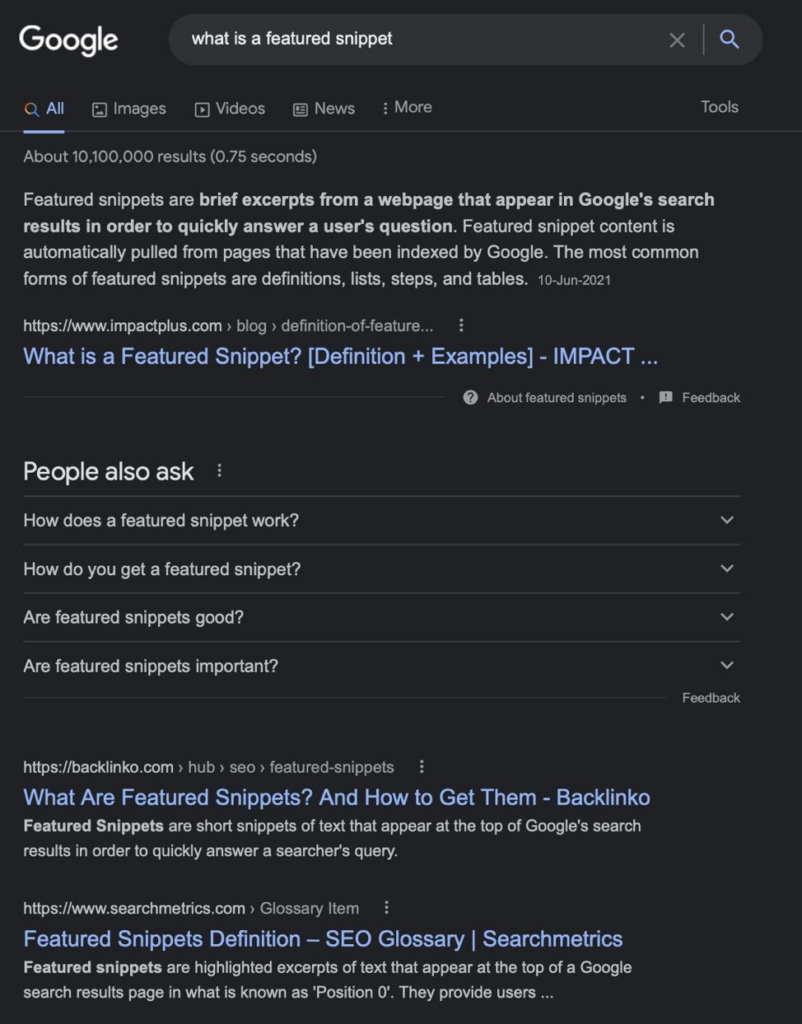Click the magnifying glass search icon
This screenshot has height=1024, width=802.
729,40
